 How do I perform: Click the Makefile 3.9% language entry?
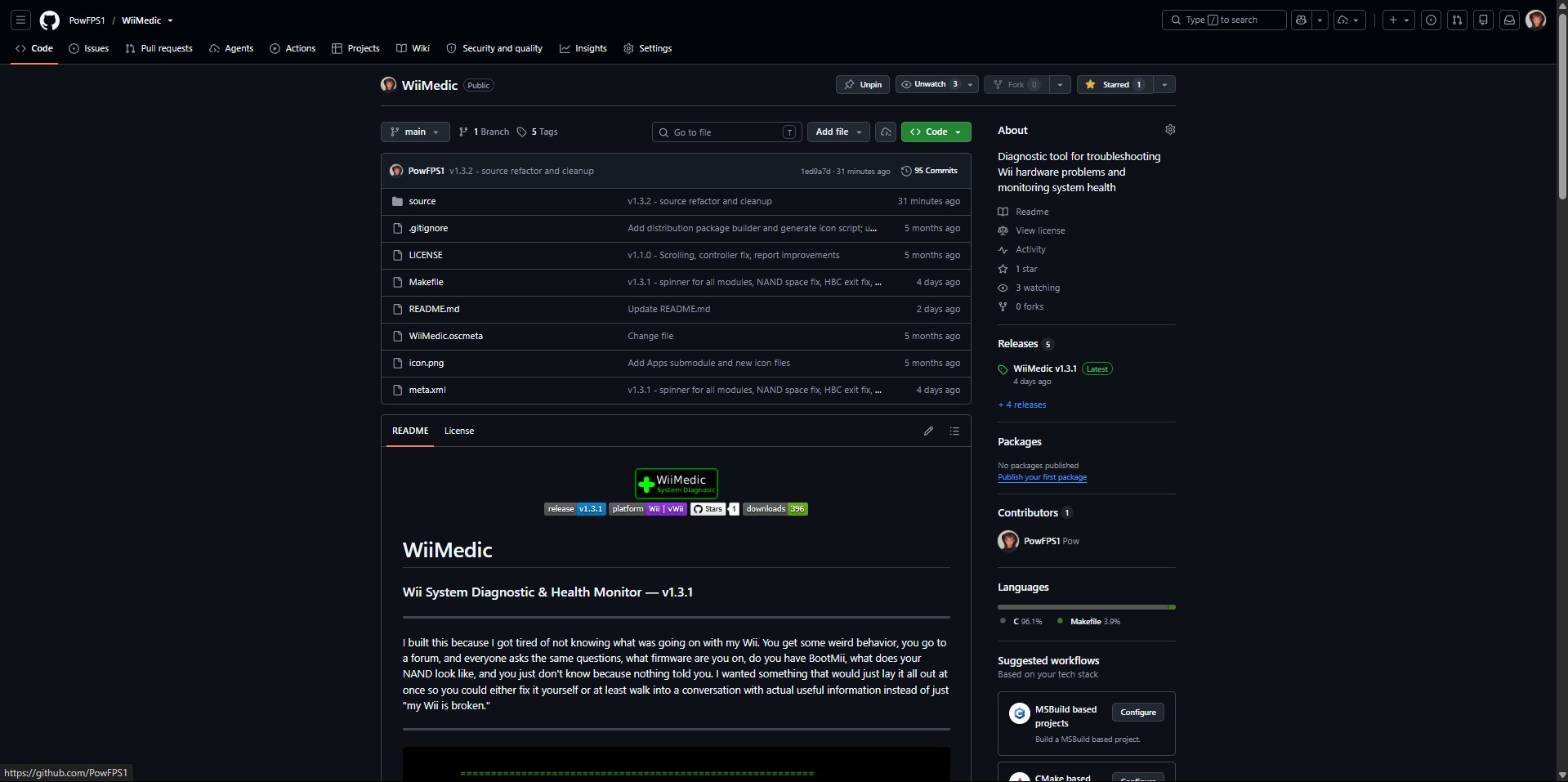[x=1089, y=622]
